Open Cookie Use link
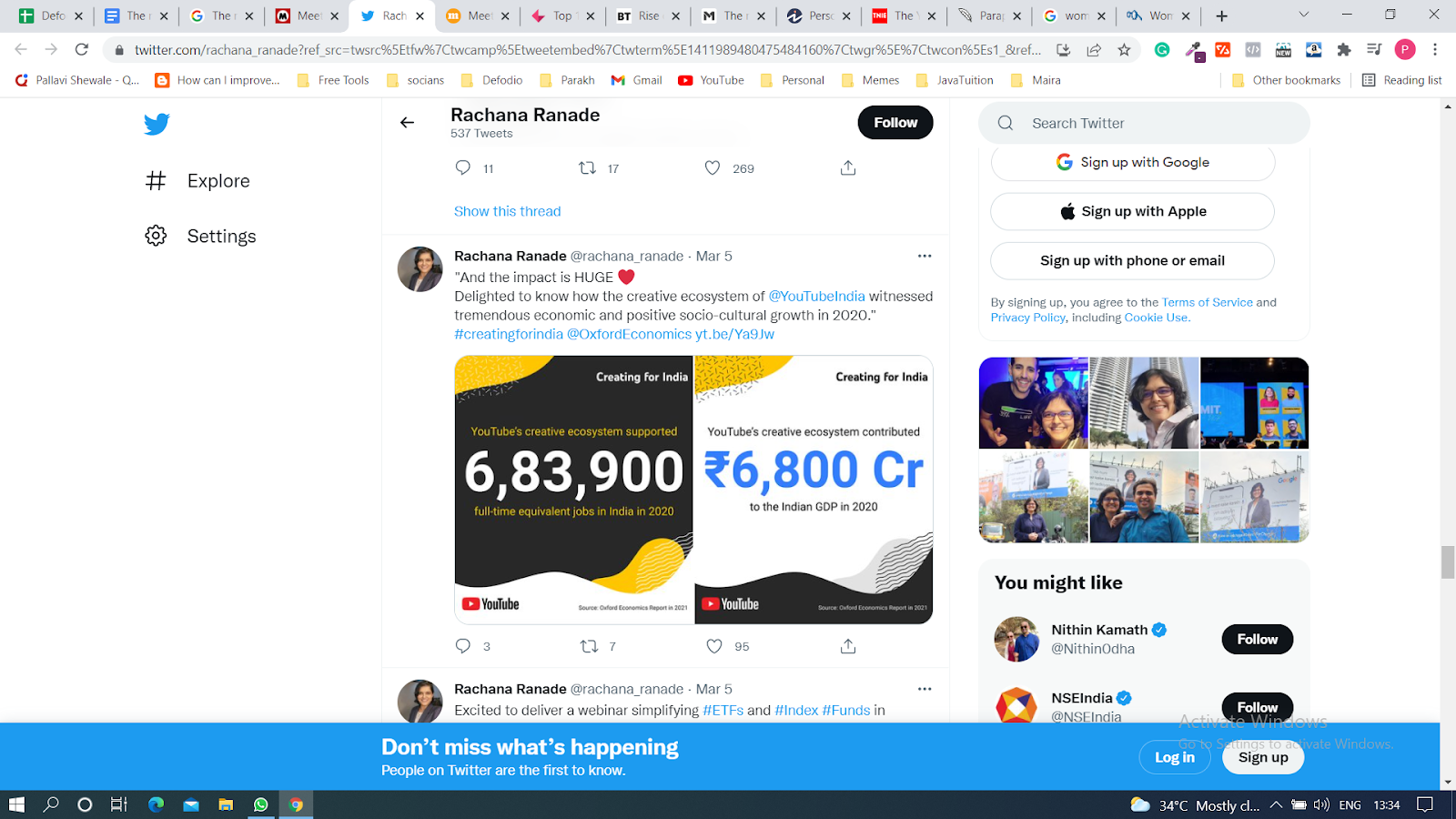The image size is (1456, 819). pyautogui.click(x=1157, y=318)
